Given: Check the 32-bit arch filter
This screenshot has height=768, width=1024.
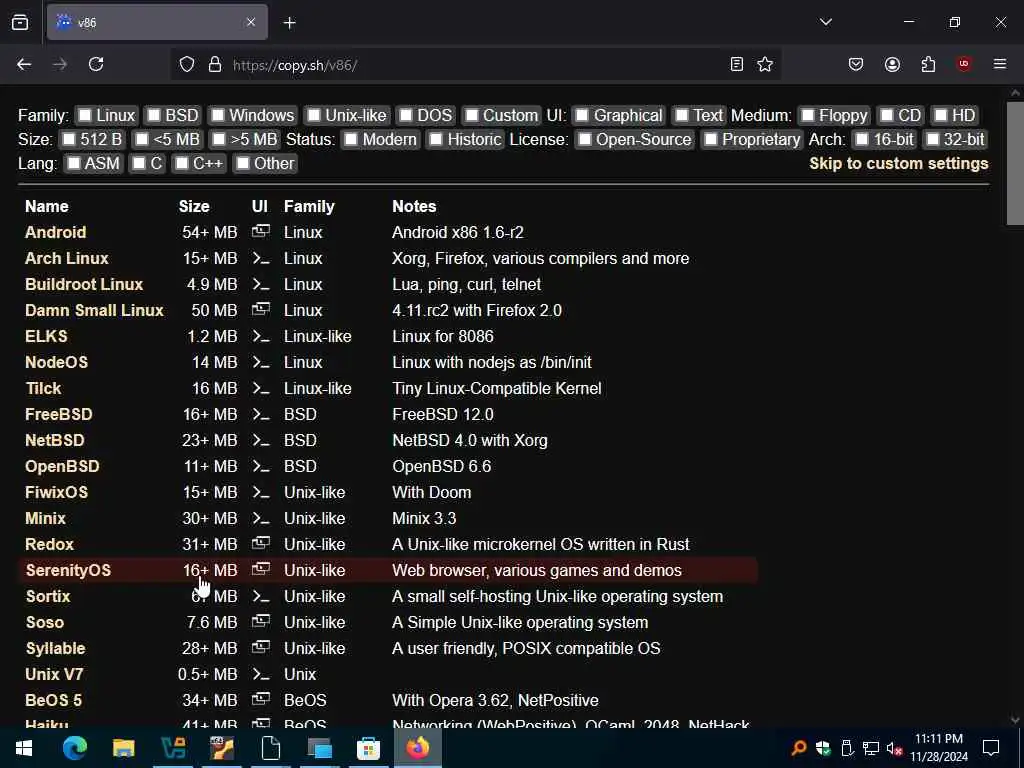Looking at the screenshot, I should pos(933,140).
